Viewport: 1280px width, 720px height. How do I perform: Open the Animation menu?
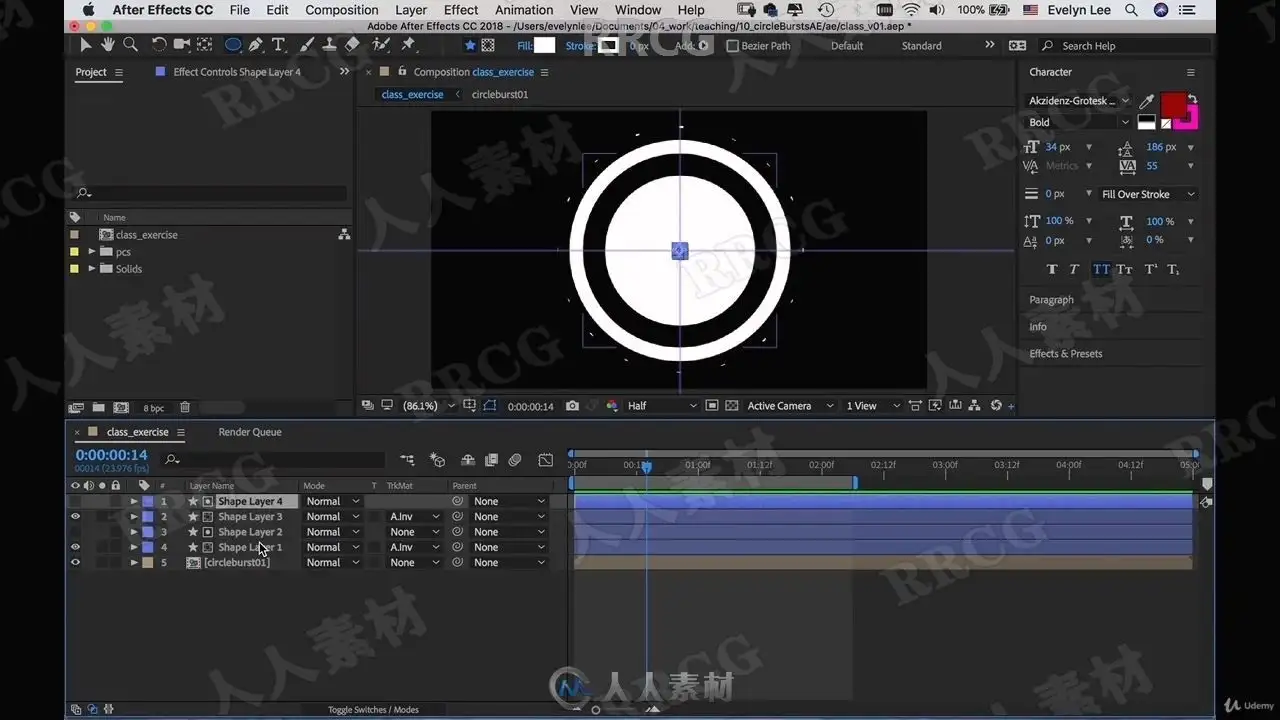pos(524,10)
